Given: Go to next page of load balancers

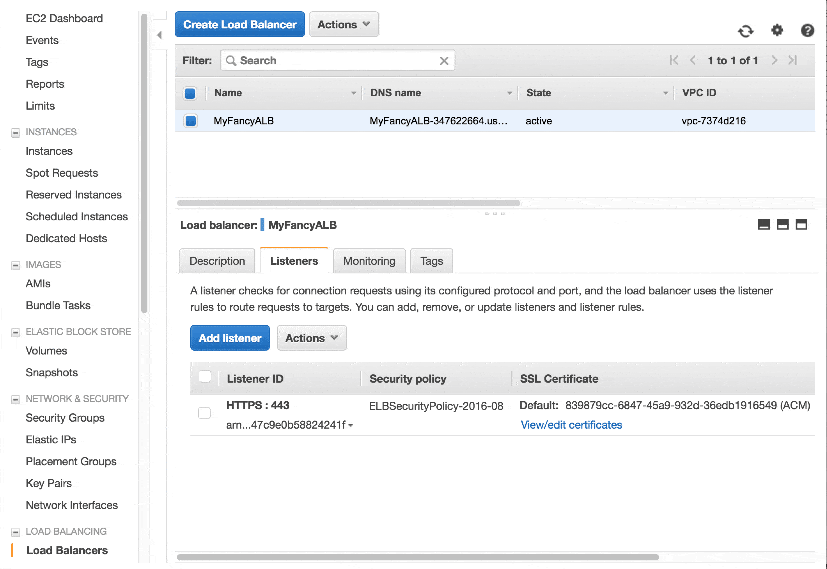Looking at the screenshot, I should coord(774,60).
